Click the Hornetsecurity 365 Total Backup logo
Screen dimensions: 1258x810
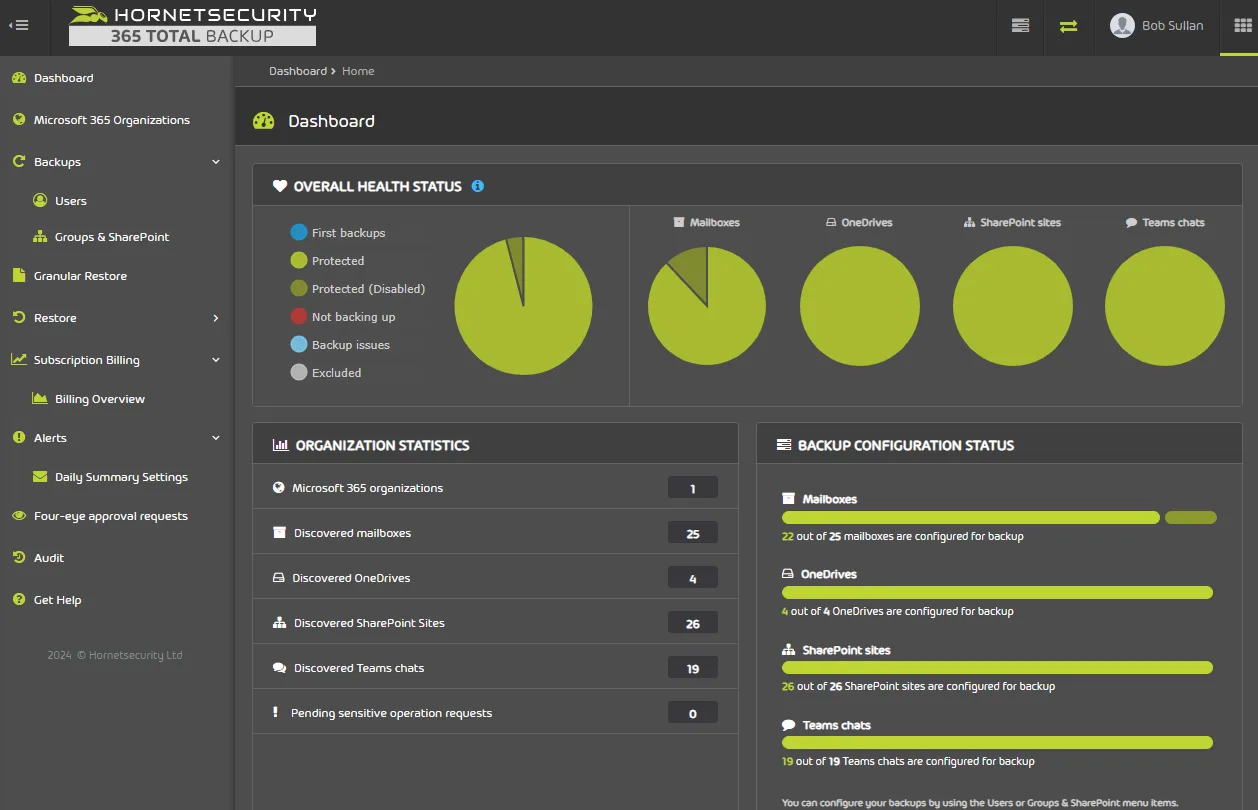[x=193, y=26]
